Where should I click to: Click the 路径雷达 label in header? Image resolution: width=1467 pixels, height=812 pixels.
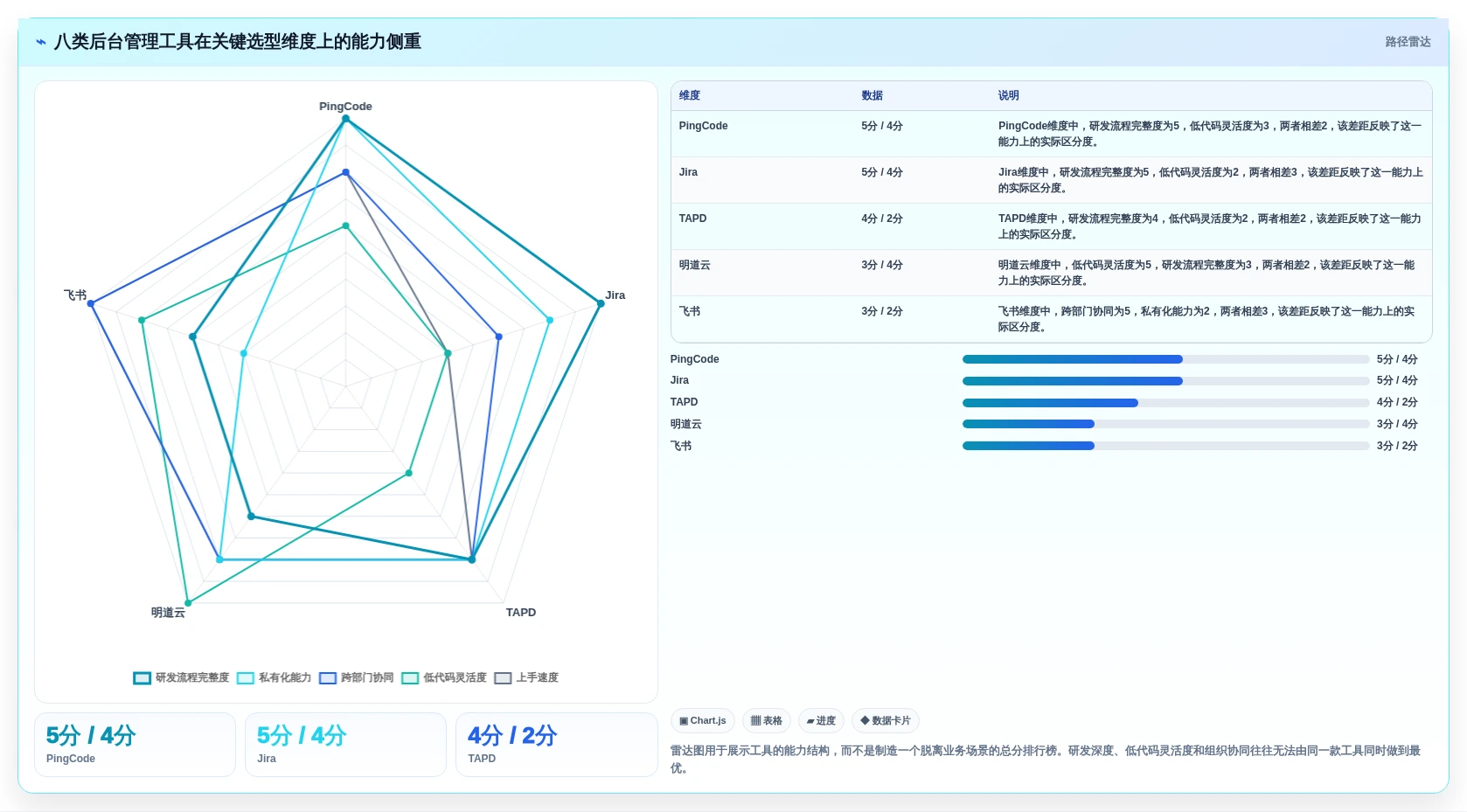point(1408,42)
